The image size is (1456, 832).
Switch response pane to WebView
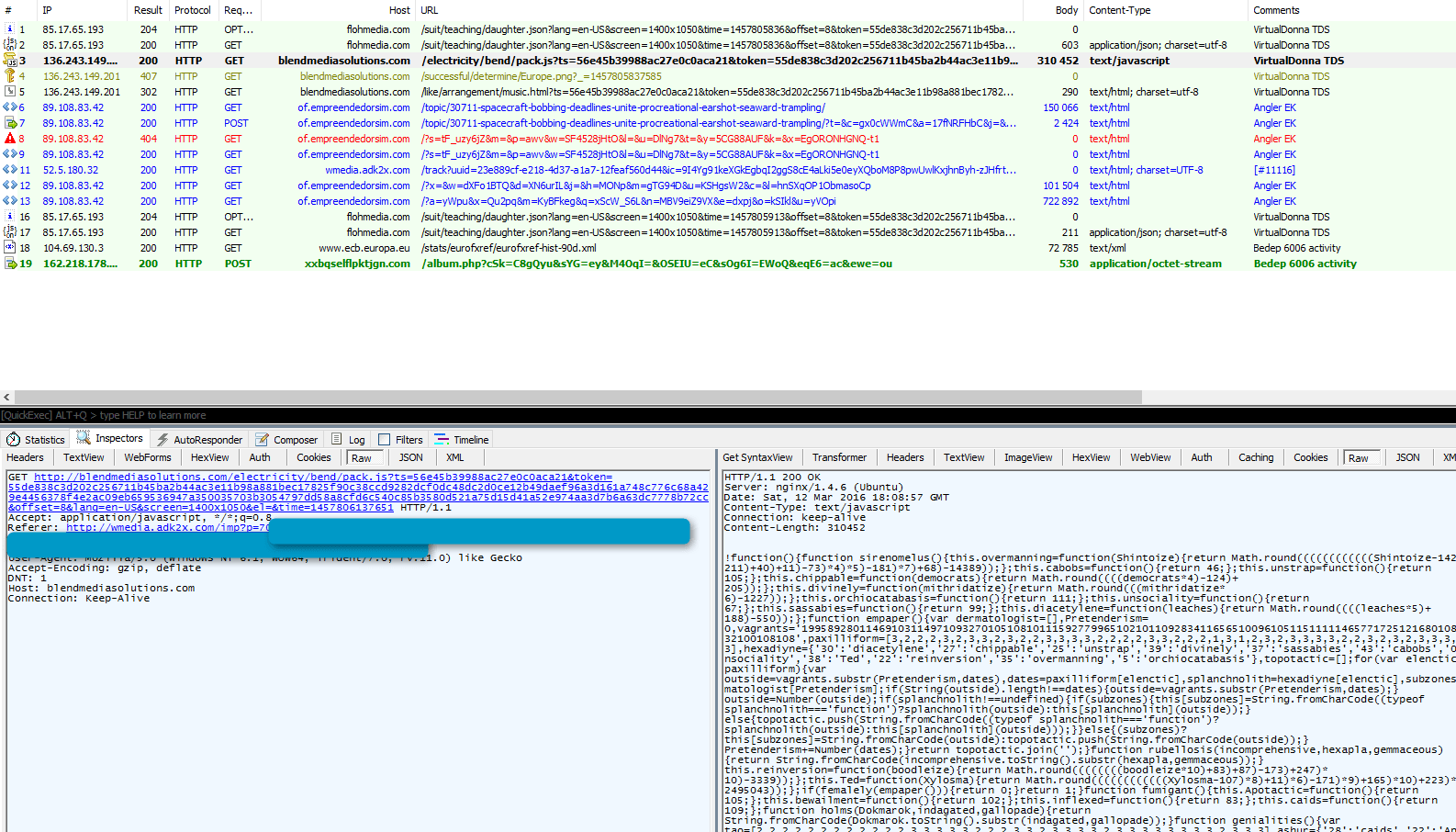[x=1150, y=457]
